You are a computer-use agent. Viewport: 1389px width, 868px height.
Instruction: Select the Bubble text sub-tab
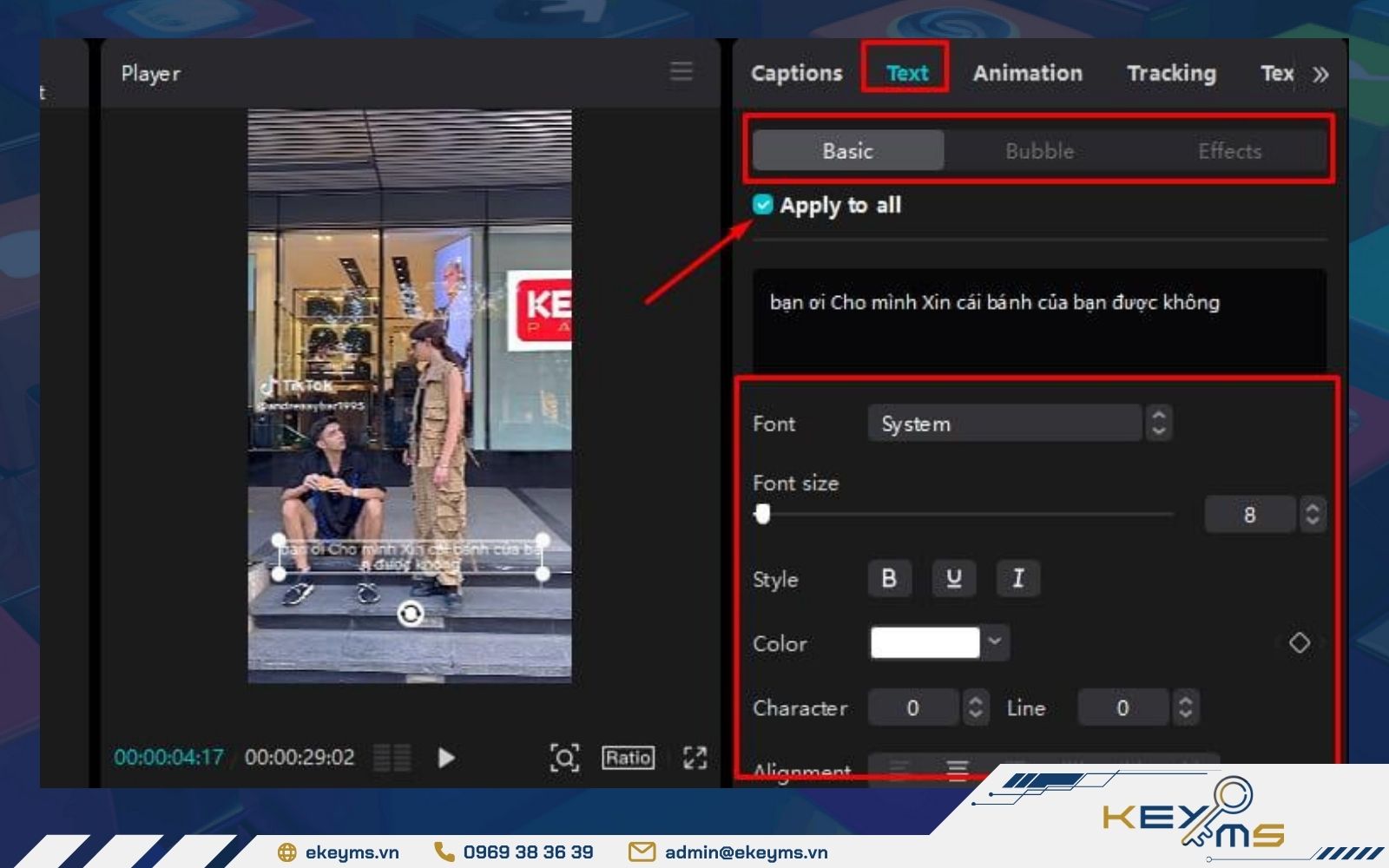point(1039,151)
